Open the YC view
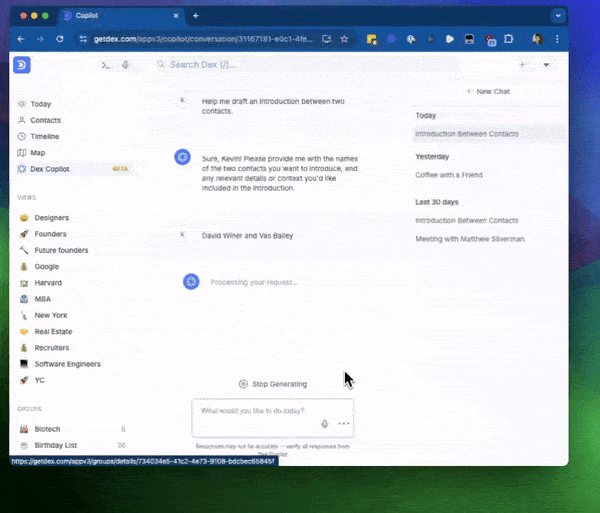 (x=39, y=380)
